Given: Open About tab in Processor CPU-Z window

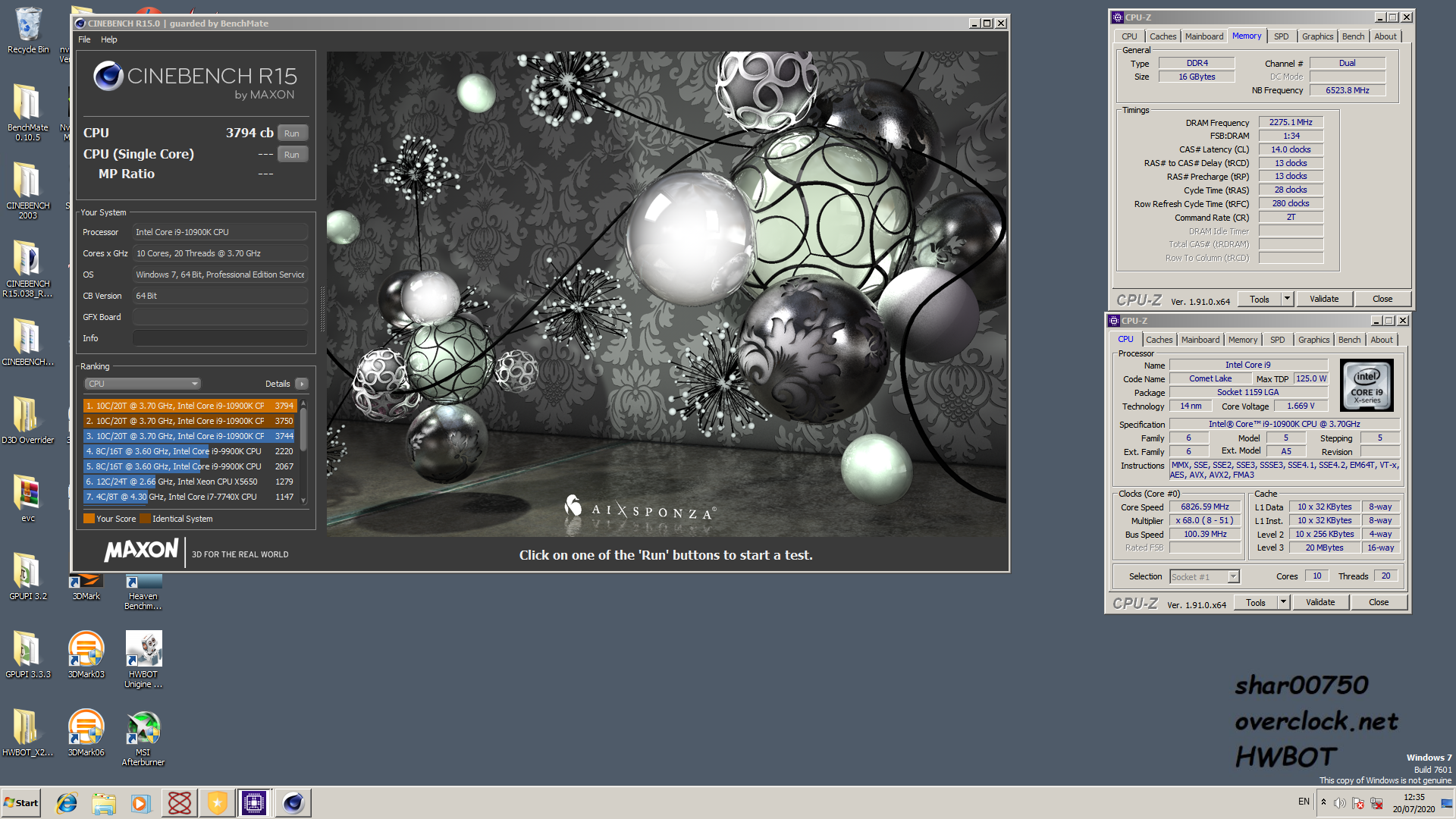Looking at the screenshot, I should 1382,340.
